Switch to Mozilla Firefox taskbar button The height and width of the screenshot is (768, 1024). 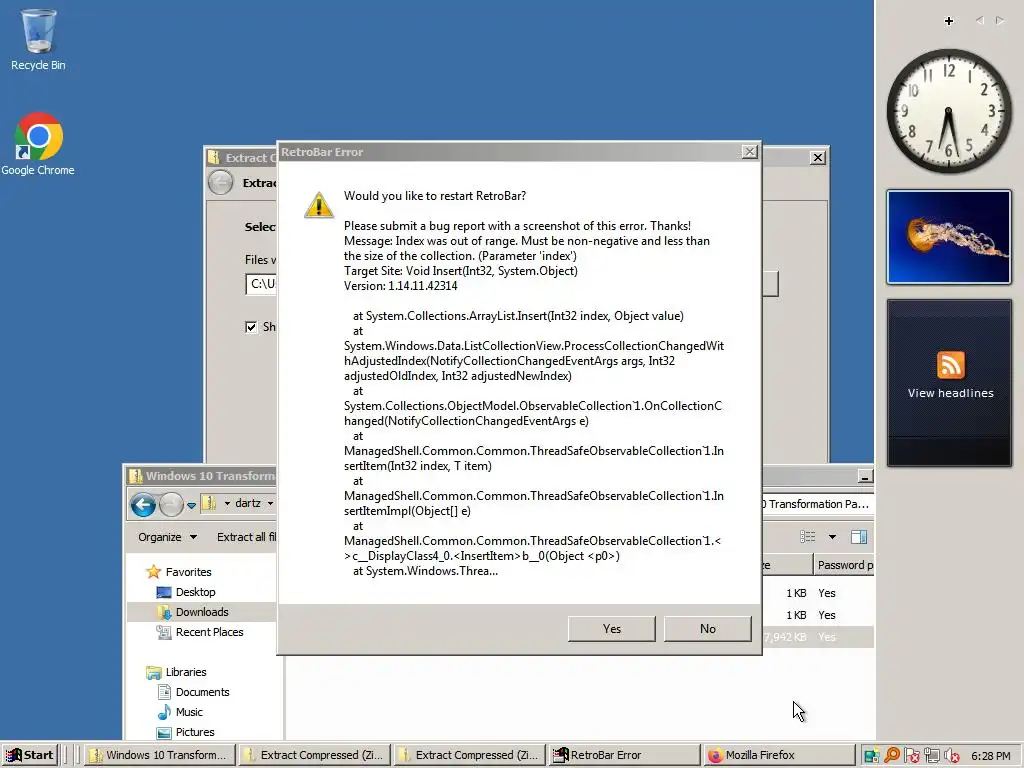(778, 756)
